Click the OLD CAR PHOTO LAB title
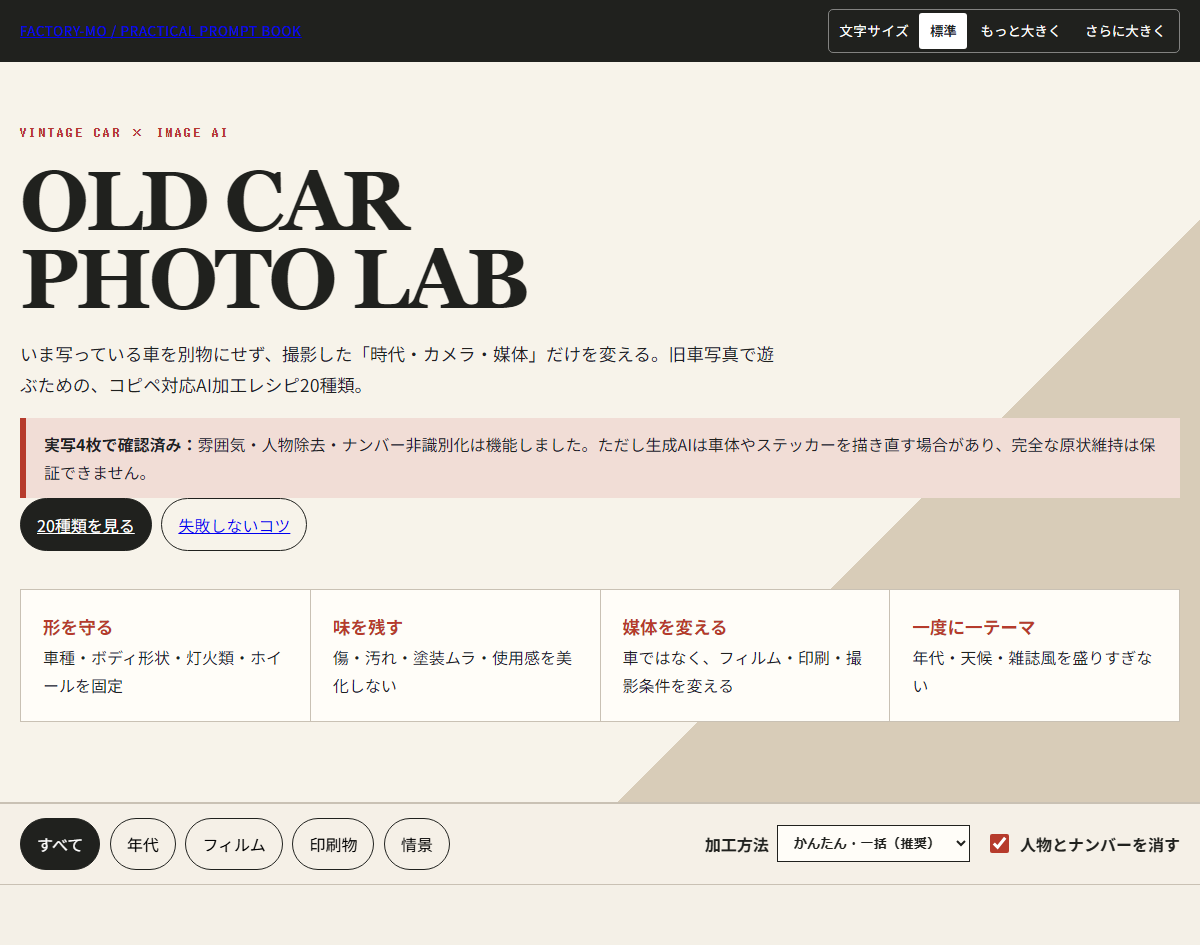 click(x=273, y=240)
